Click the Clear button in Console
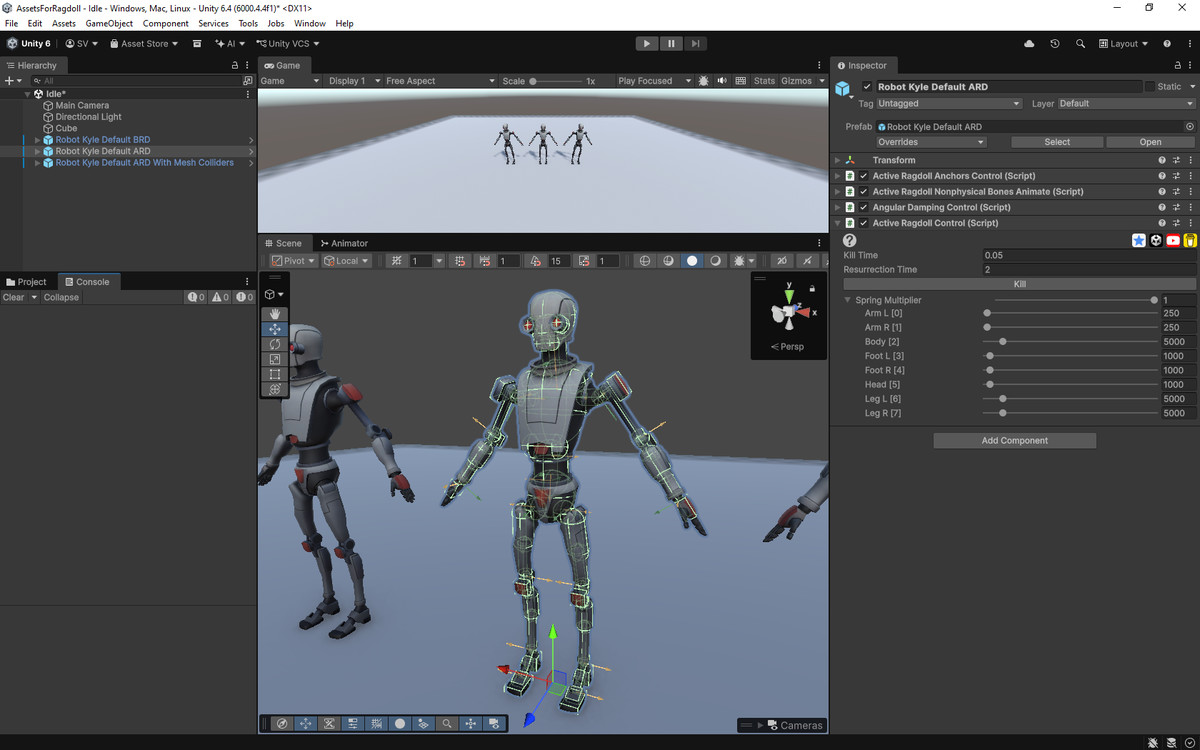Image resolution: width=1200 pixels, height=750 pixels. coord(14,297)
